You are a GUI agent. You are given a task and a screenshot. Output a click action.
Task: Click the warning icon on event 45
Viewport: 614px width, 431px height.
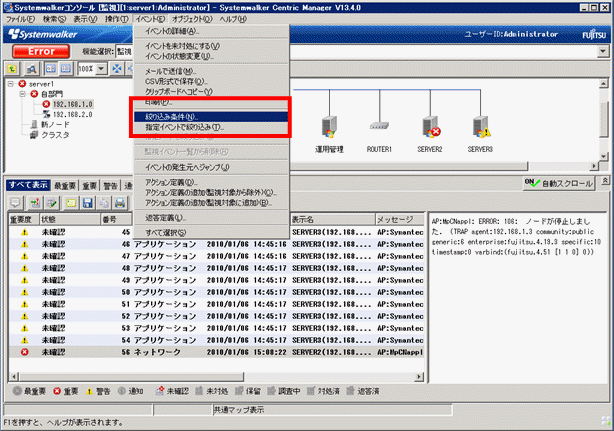25,232
